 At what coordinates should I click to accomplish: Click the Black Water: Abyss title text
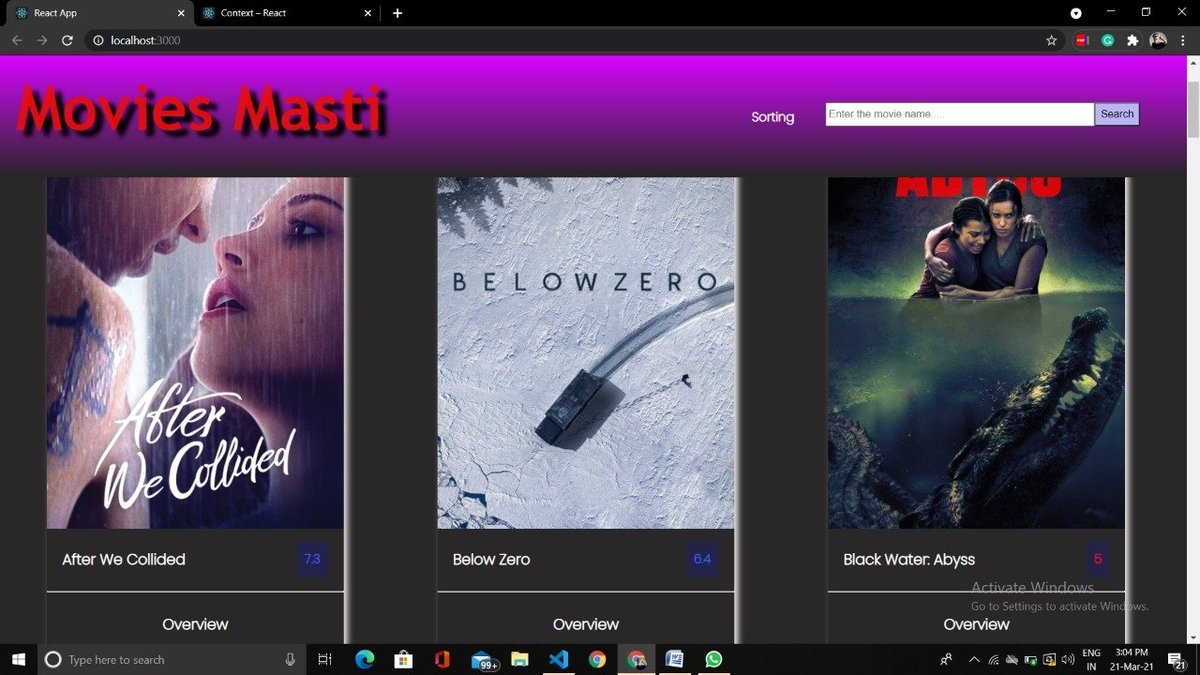(909, 559)
